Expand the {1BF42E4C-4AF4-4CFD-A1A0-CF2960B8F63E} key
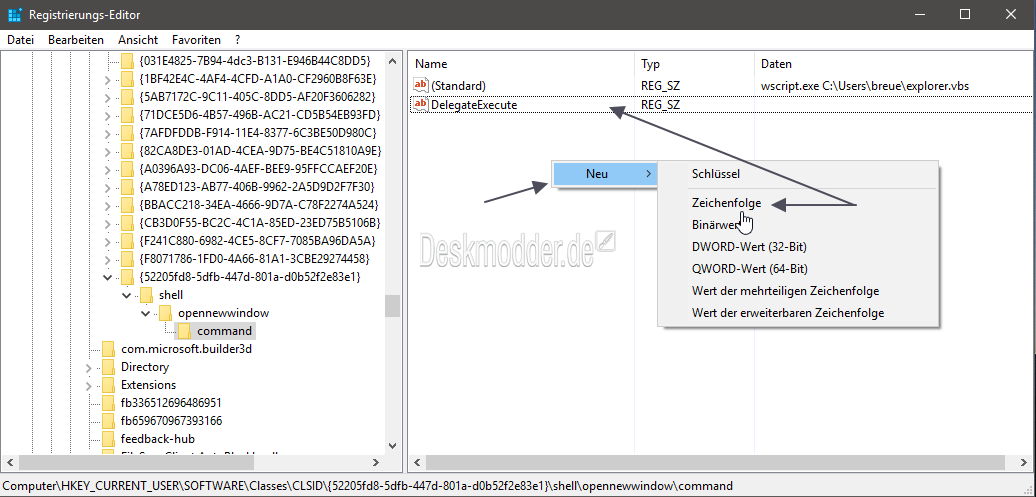 pos(108,79)
